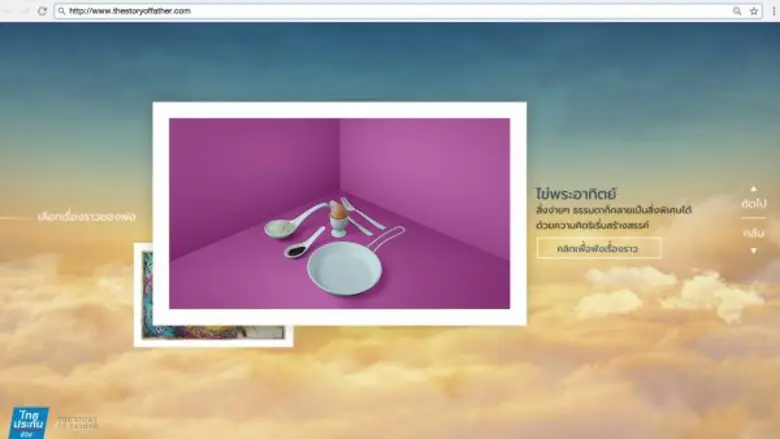Image resolution: width=780 pixels, height=439 pixels.
Task: Reload the page with the refresh icon
Action: [x=42, y=11]
